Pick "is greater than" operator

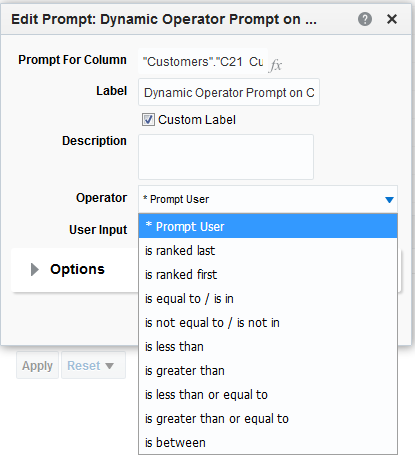click(268, 370)
